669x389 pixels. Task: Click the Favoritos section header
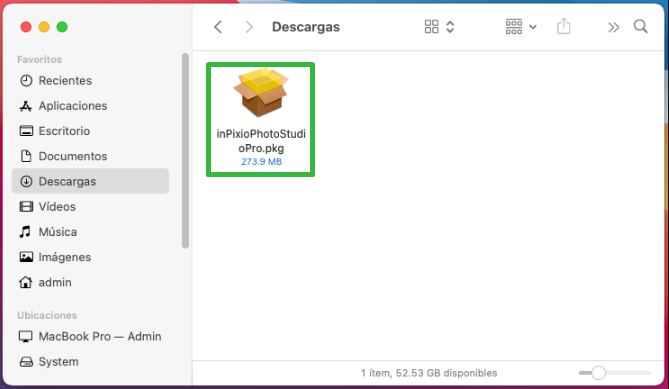39,59
